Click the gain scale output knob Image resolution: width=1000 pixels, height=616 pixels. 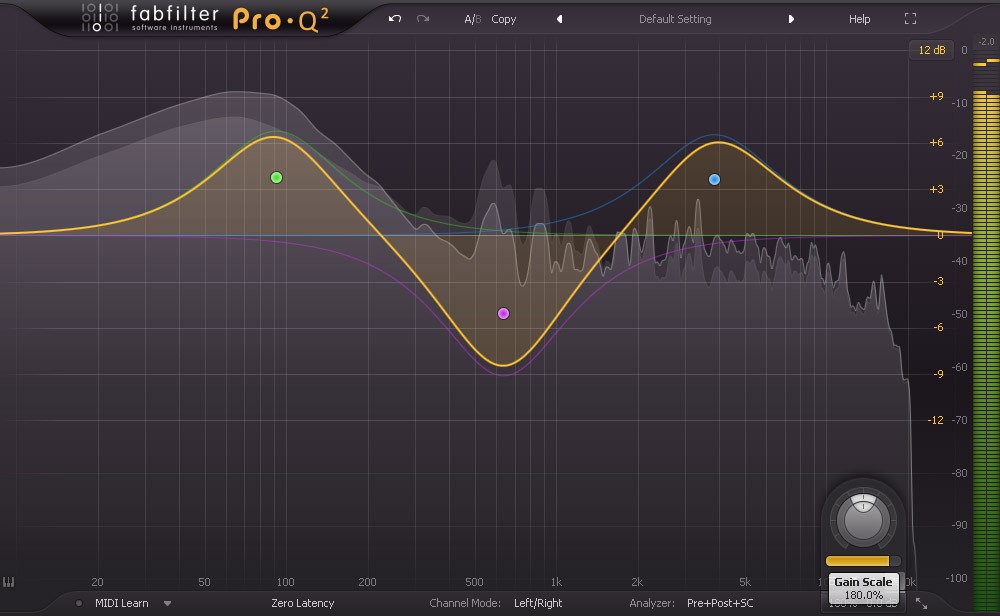coord(863,519)
